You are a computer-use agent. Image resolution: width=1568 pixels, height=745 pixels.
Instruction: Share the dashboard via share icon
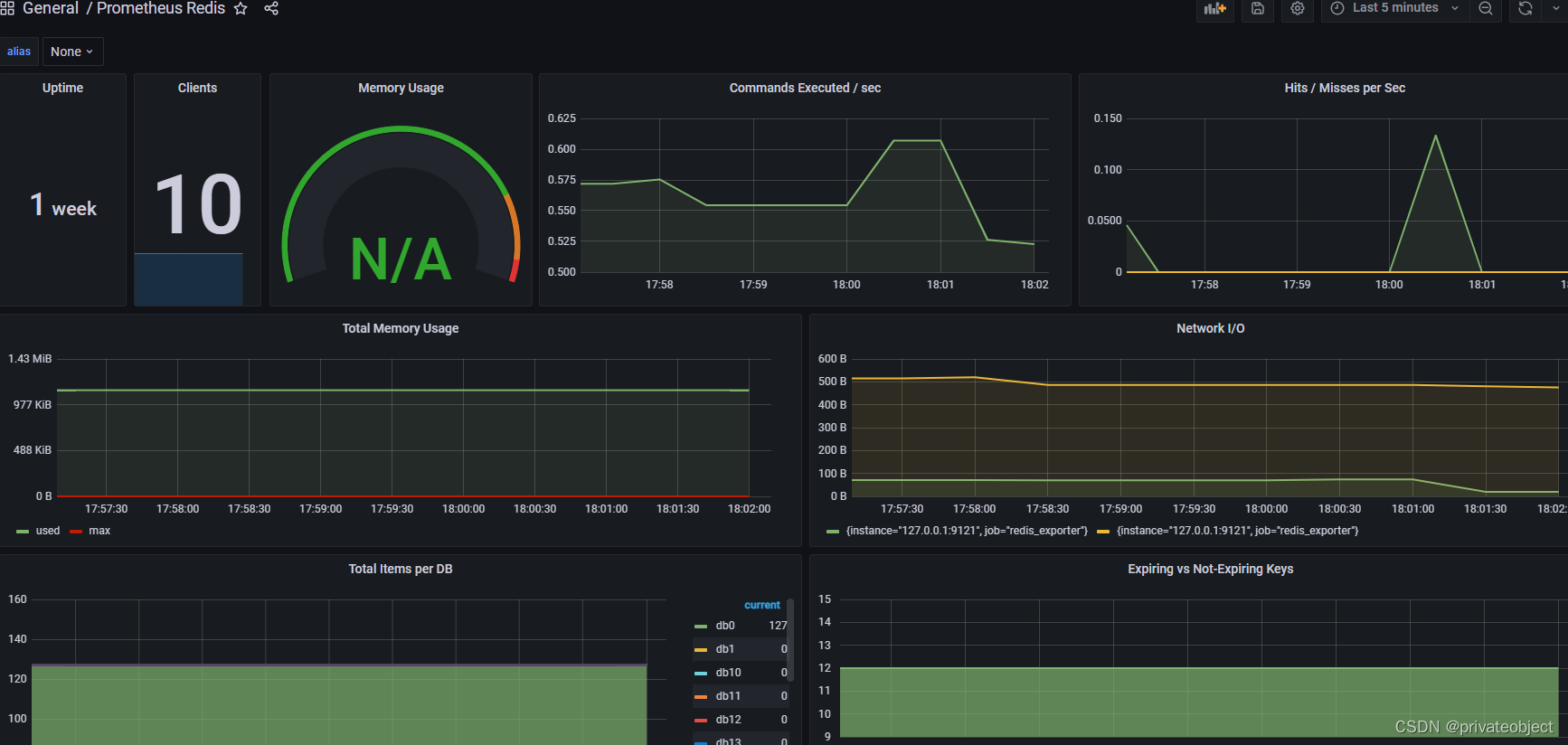tap(271, 8)
